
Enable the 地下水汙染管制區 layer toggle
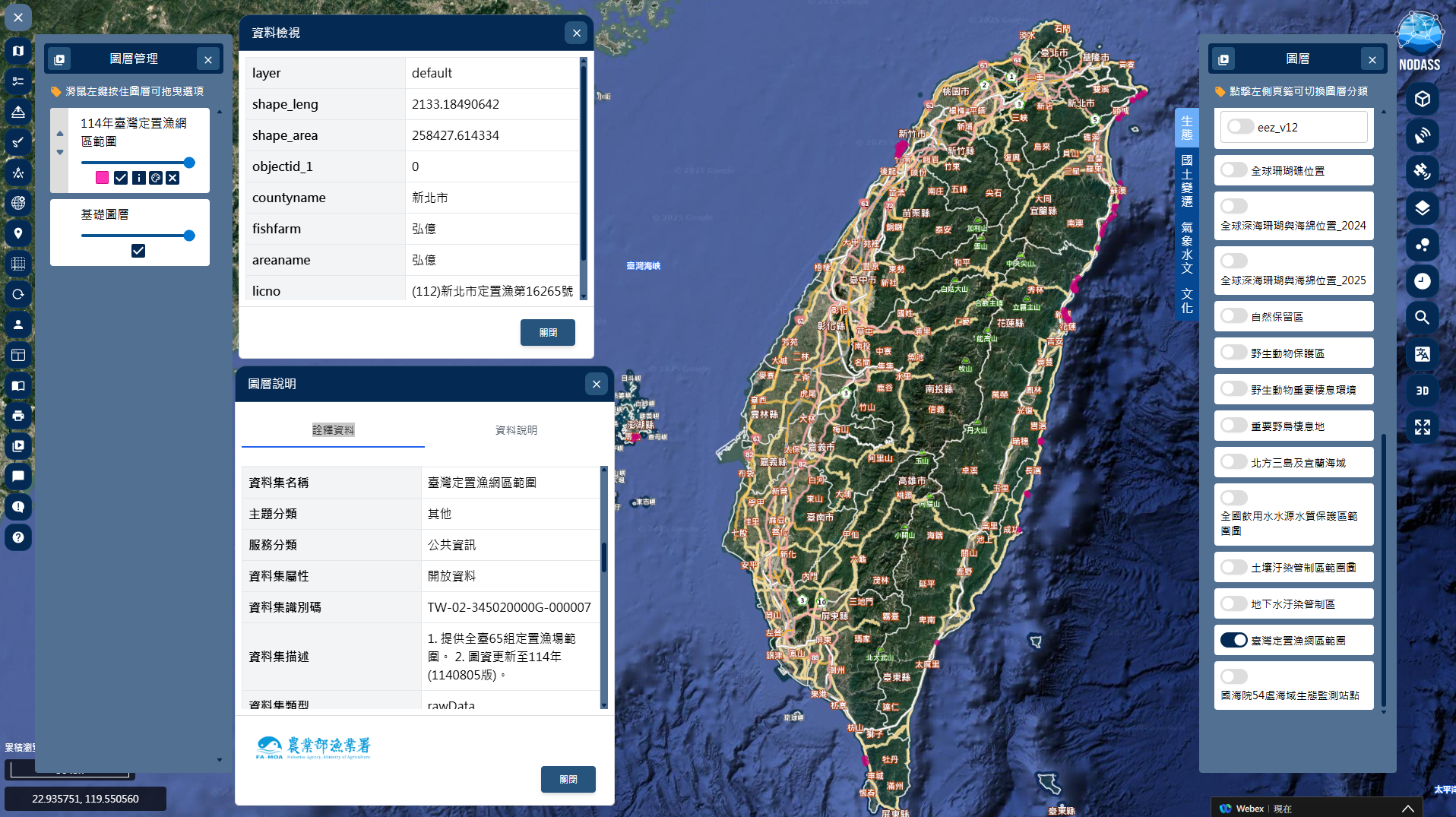(1234, 603)
